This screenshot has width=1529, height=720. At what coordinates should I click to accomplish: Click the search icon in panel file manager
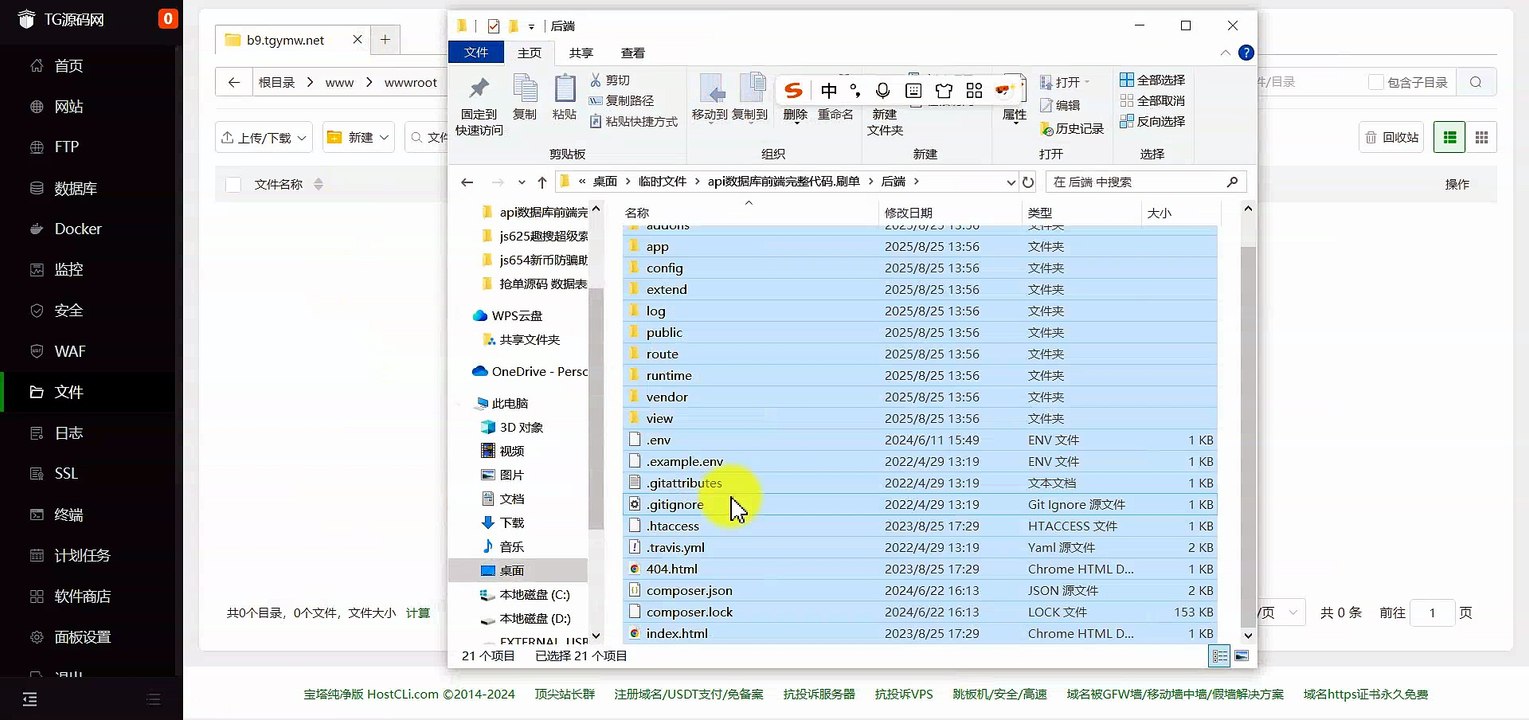pyautogui.click(x=1476, y=82)
